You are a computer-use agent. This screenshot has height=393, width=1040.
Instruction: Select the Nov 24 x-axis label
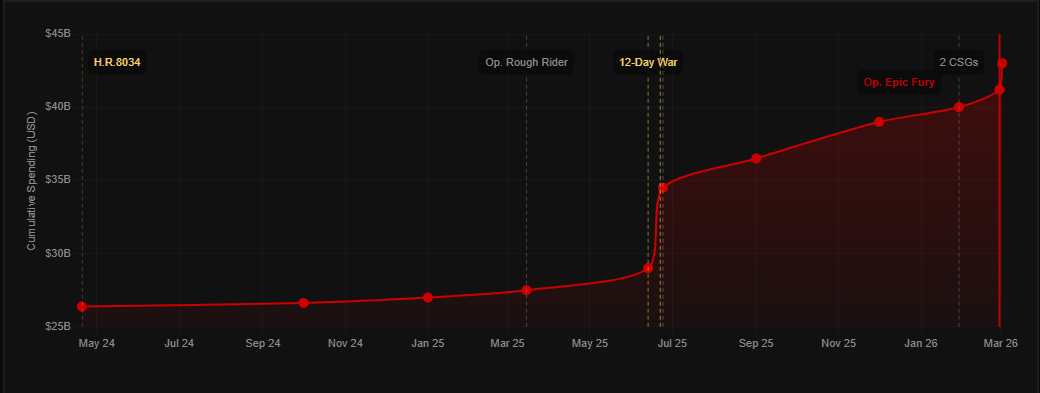click(x=346, y=344)
